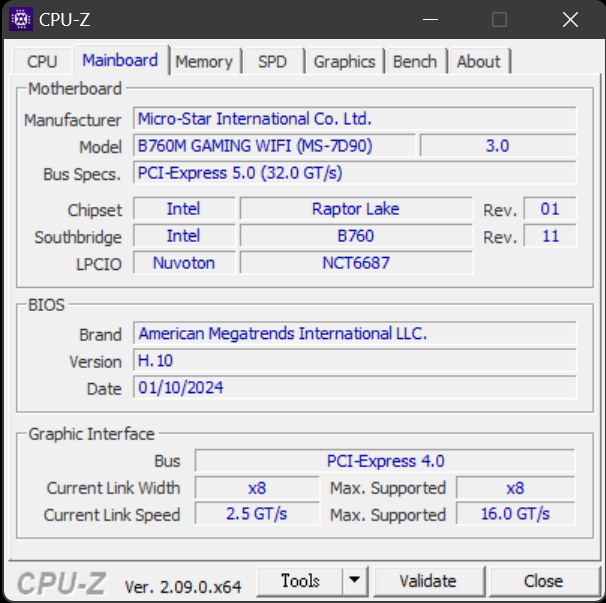Click the Close button at bottom
Image resolution: width=606 pixels, height=603 pixels.
[543, 581]
